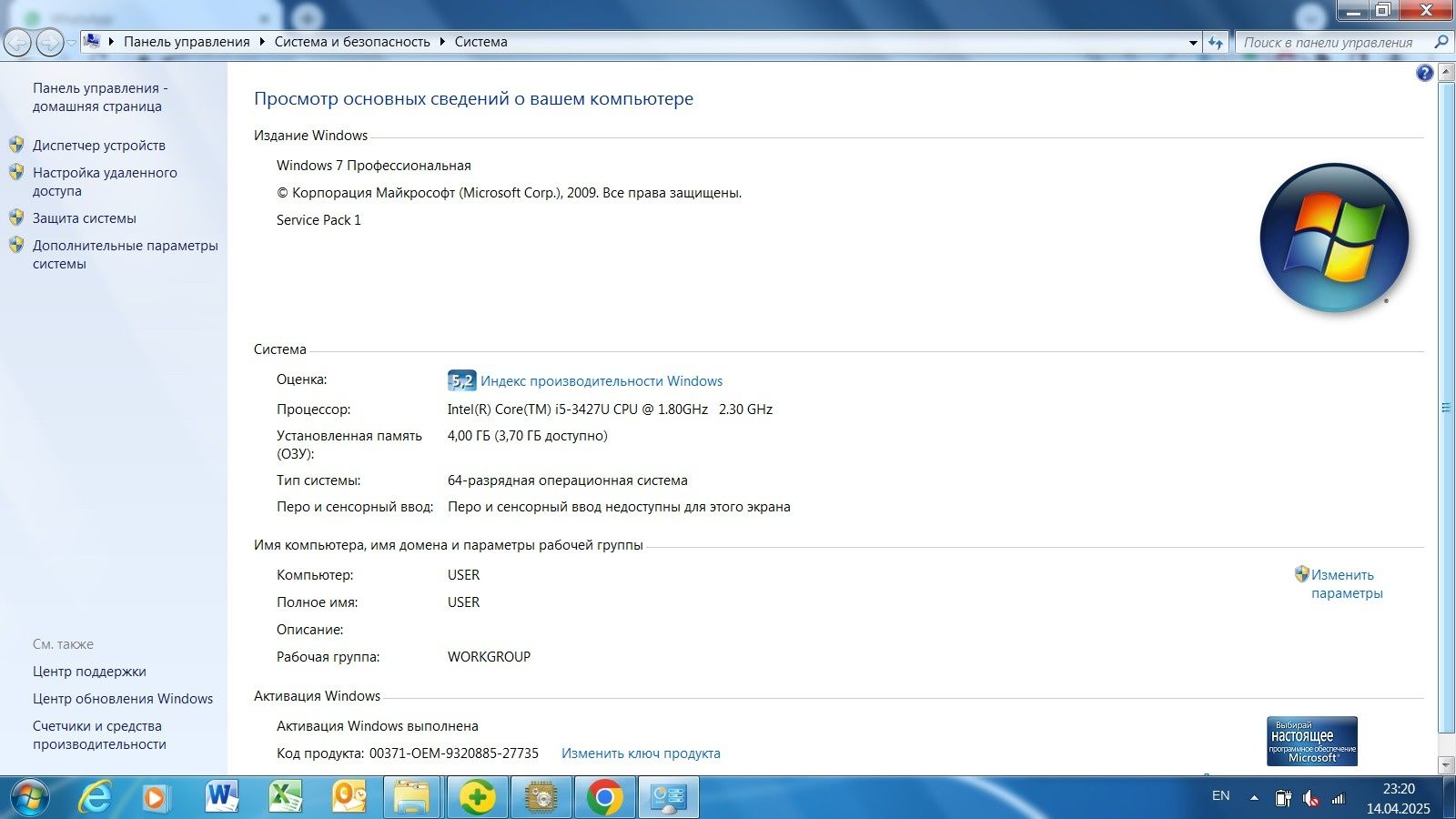This screenshot has width=1456, height=819.
Task: Click the 'USER' value in Компьютер row
Action: pos(463,575)
